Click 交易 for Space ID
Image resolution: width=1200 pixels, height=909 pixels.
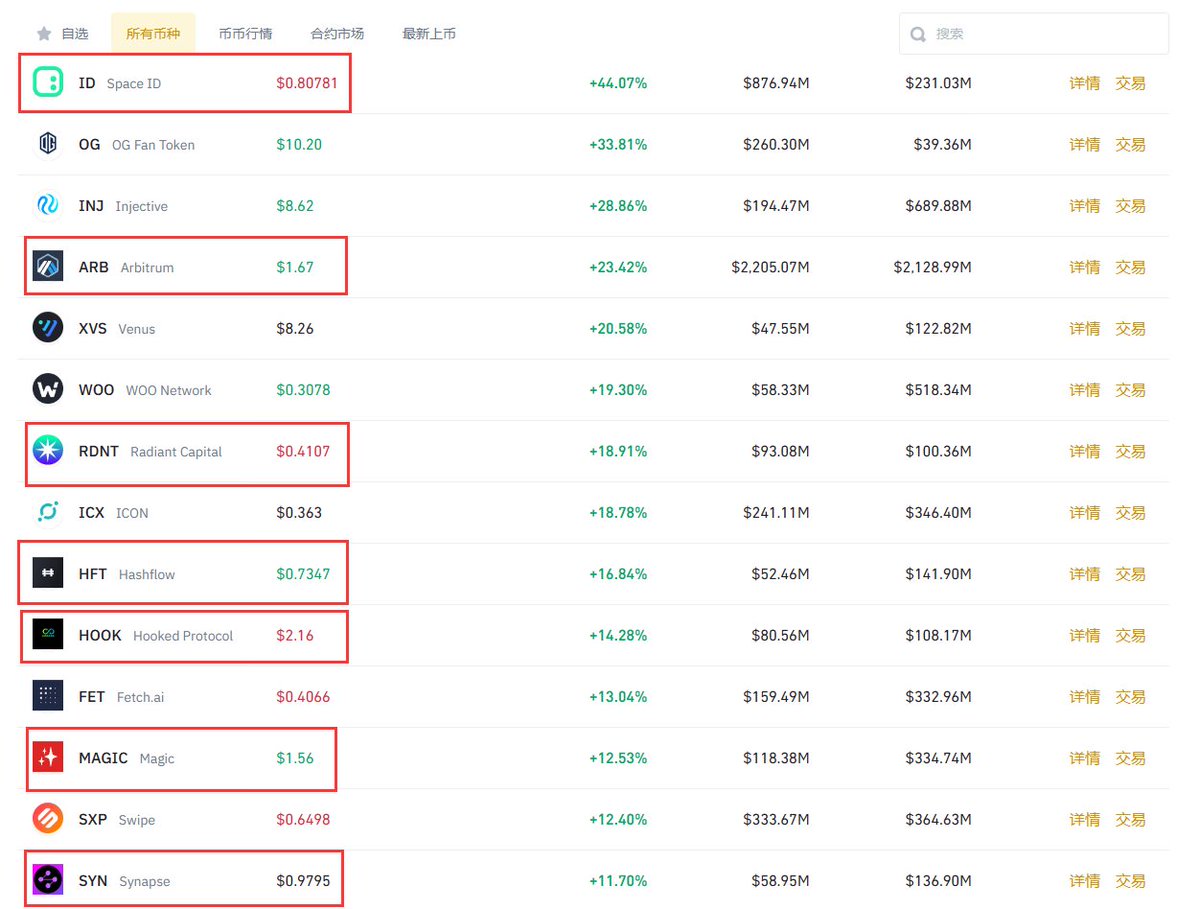[1130, 83]
